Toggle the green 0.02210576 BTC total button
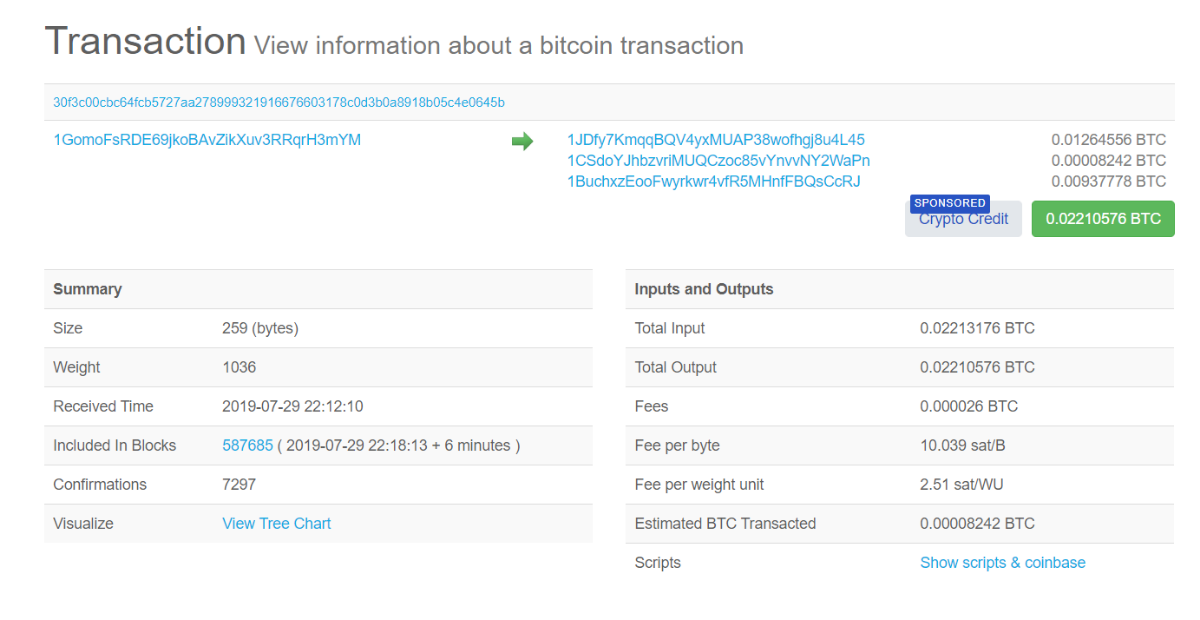Viewport: 1200px width, 620px height. tap(1103, 219)
